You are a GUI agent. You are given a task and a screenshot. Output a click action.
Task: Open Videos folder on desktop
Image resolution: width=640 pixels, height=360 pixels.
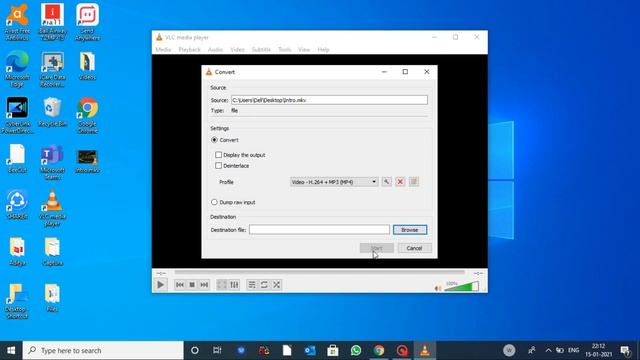pyautogui.click(x=87, y=65)
